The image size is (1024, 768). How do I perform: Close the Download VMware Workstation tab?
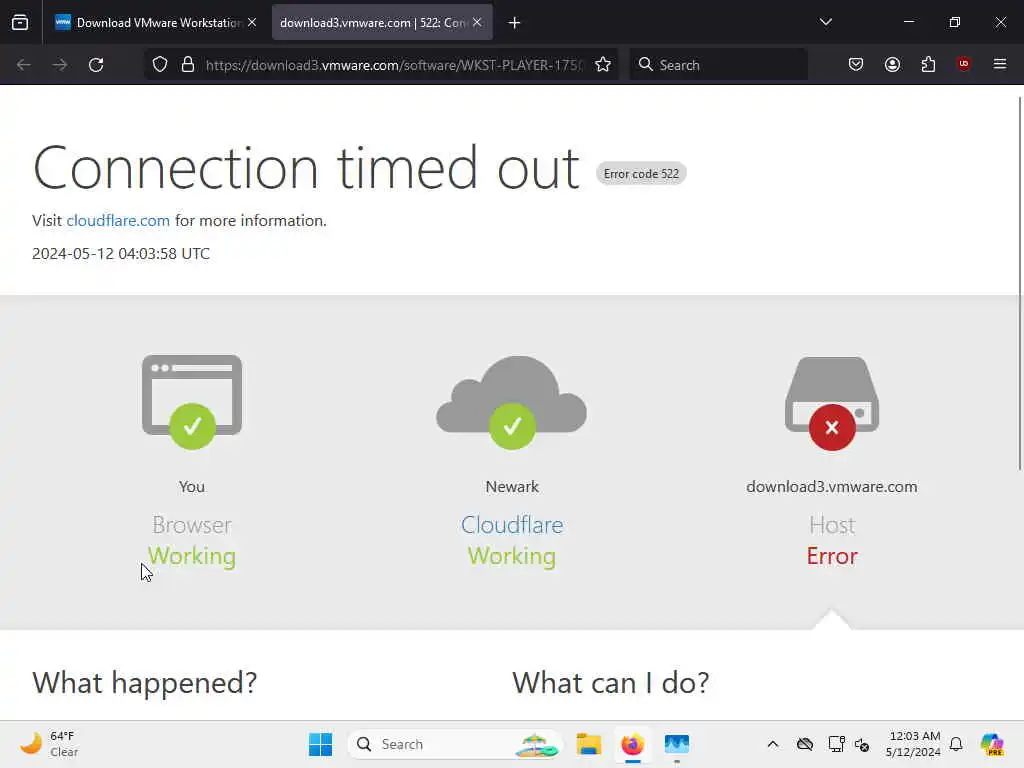pyautogui.click(x=252, y=22)
